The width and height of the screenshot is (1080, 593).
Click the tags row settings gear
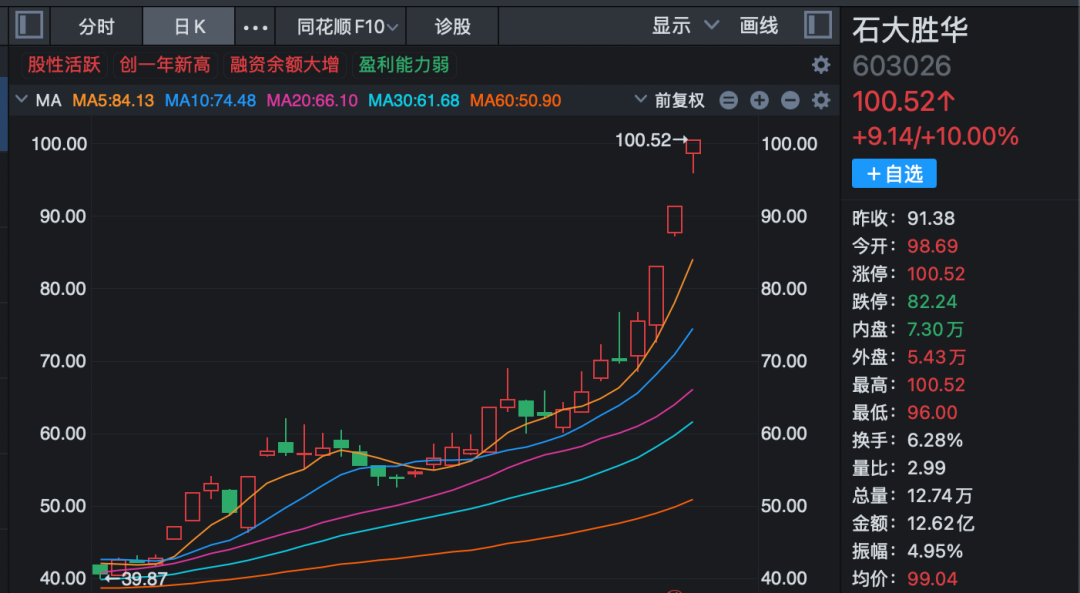click(821, 65)
